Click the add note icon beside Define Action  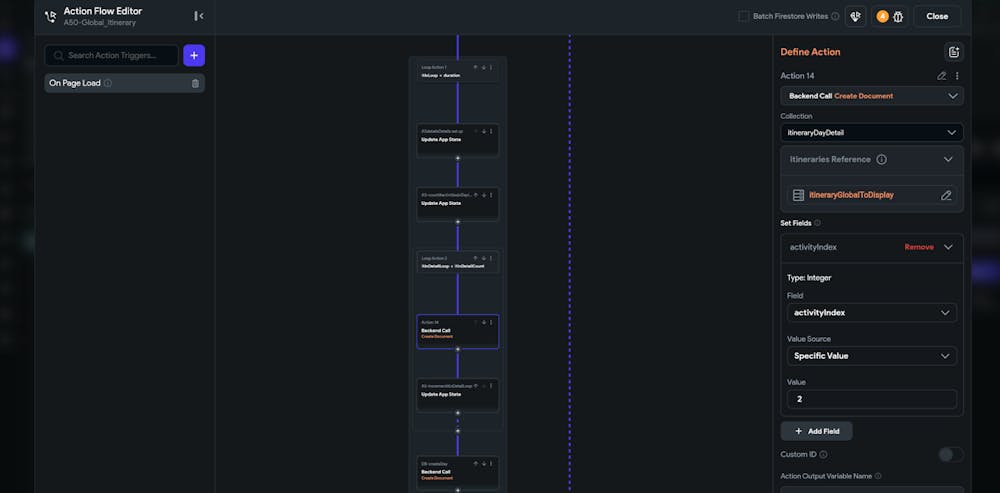click(953, 52)
